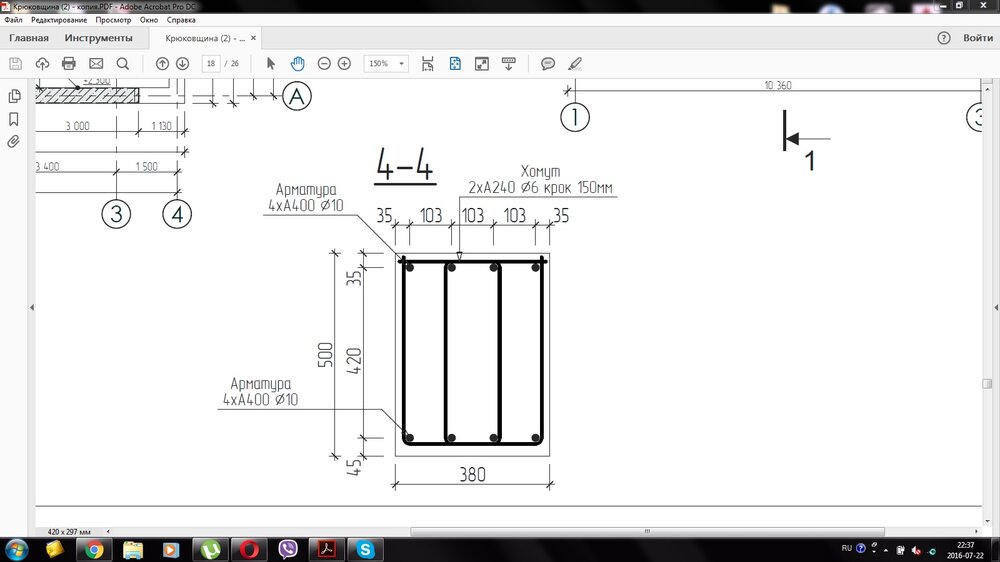Switch to Главная tab
1000x562 pixels.
29,38
